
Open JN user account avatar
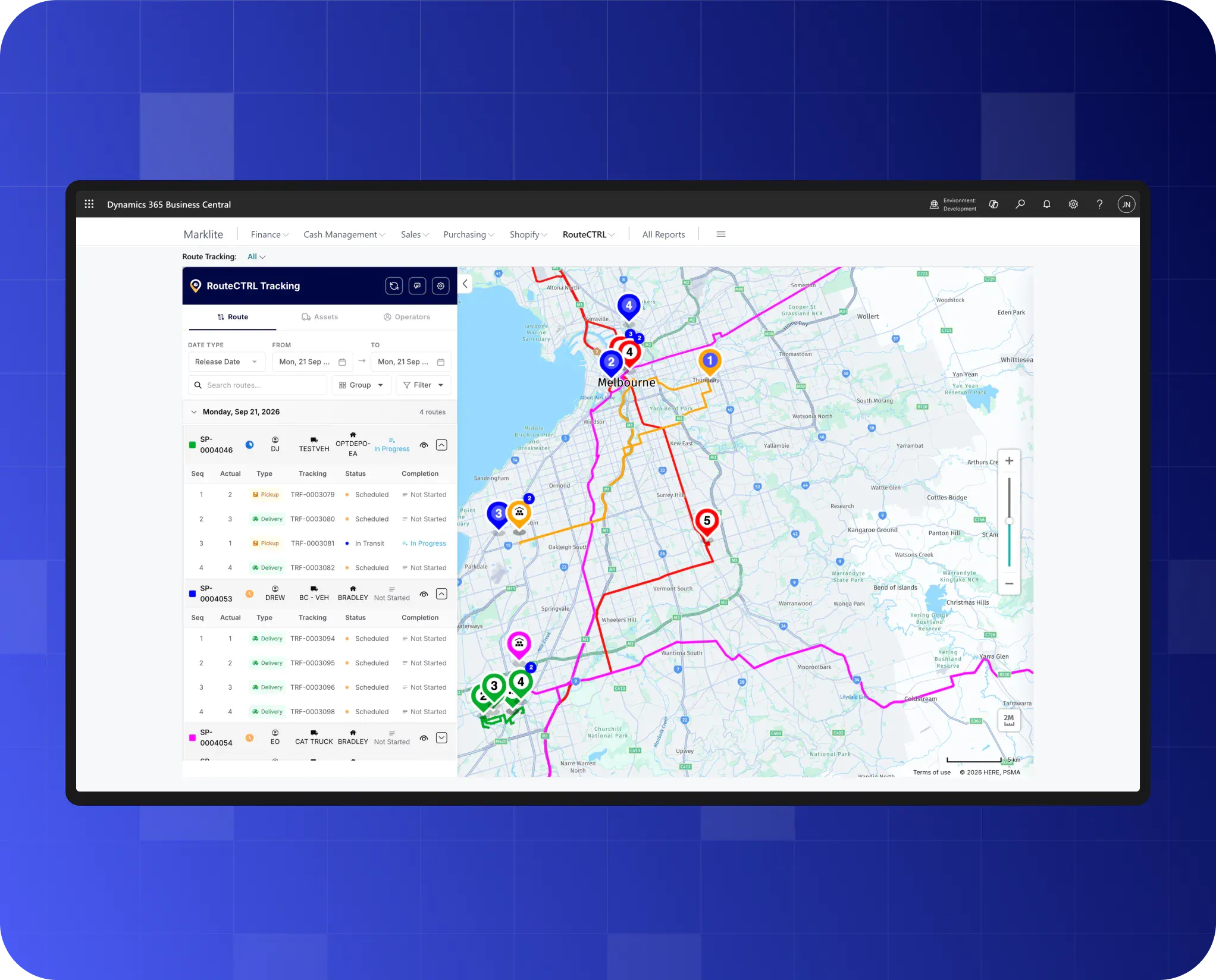tap(1126, 204)
